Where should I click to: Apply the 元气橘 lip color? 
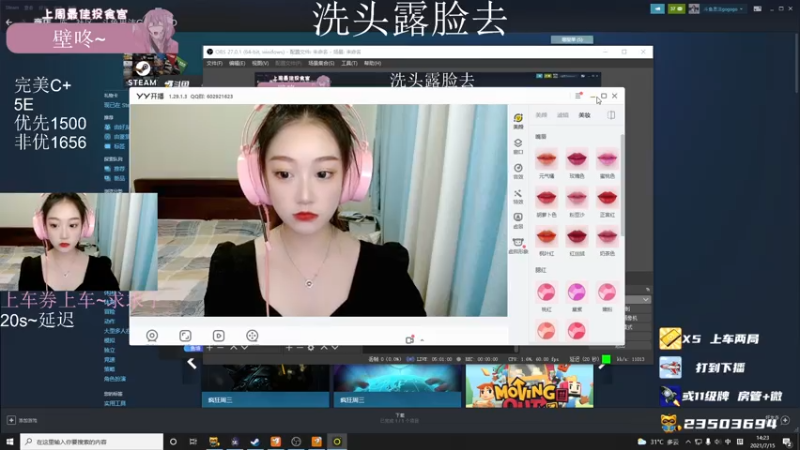(546, 163)
